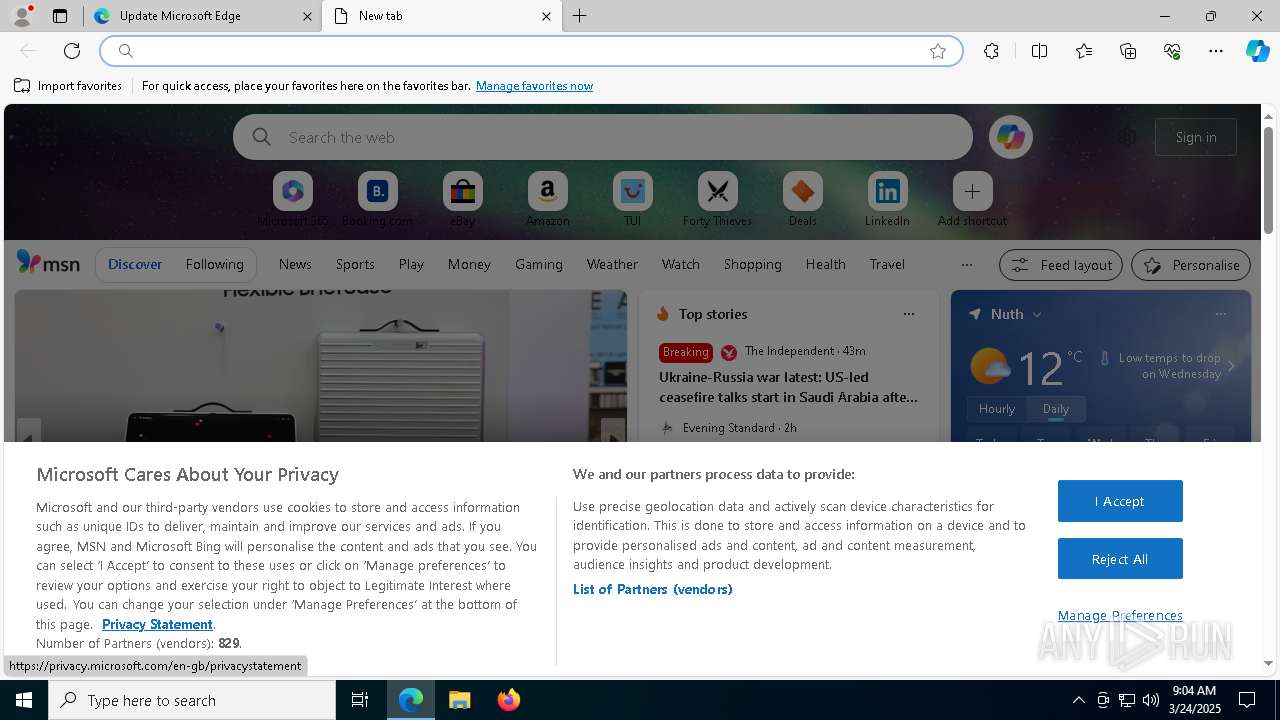Click the browser profile icon
Image resolution: width=1280 pixels, height=720 pixels.
(x=21, y=16)
